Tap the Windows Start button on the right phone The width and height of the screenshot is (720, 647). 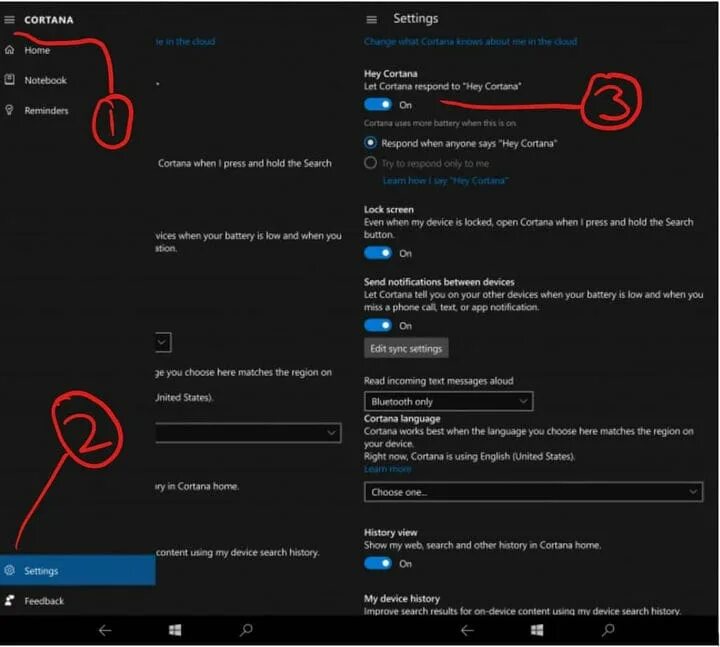(x=537, y=630)
